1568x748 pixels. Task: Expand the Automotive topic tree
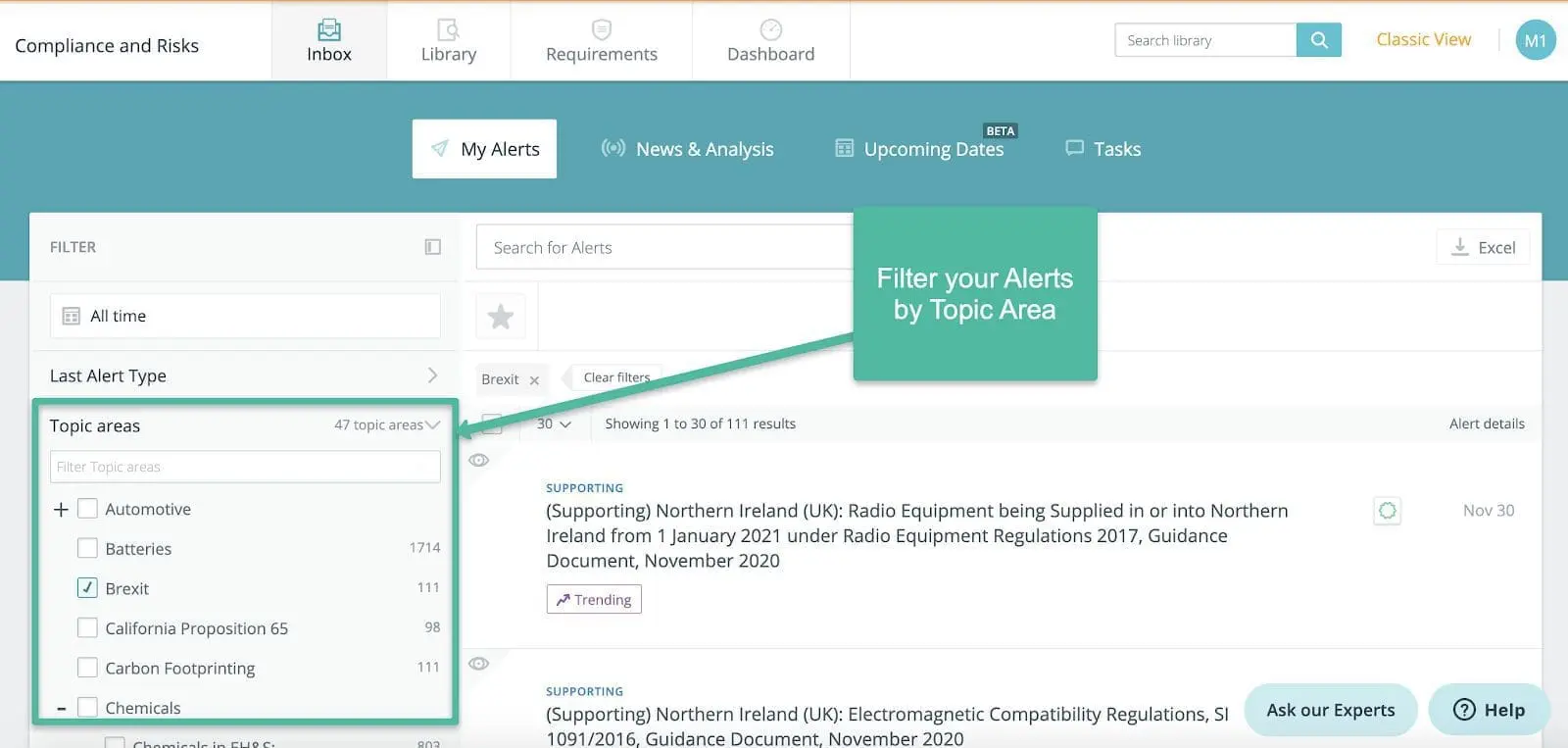point(61,509)
